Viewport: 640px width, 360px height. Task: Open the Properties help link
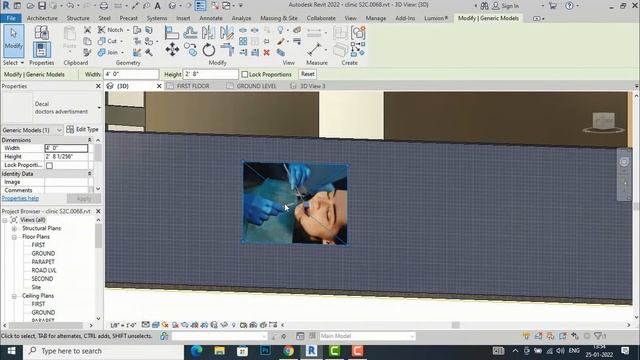pyautogui.click(x=20, y=198)
